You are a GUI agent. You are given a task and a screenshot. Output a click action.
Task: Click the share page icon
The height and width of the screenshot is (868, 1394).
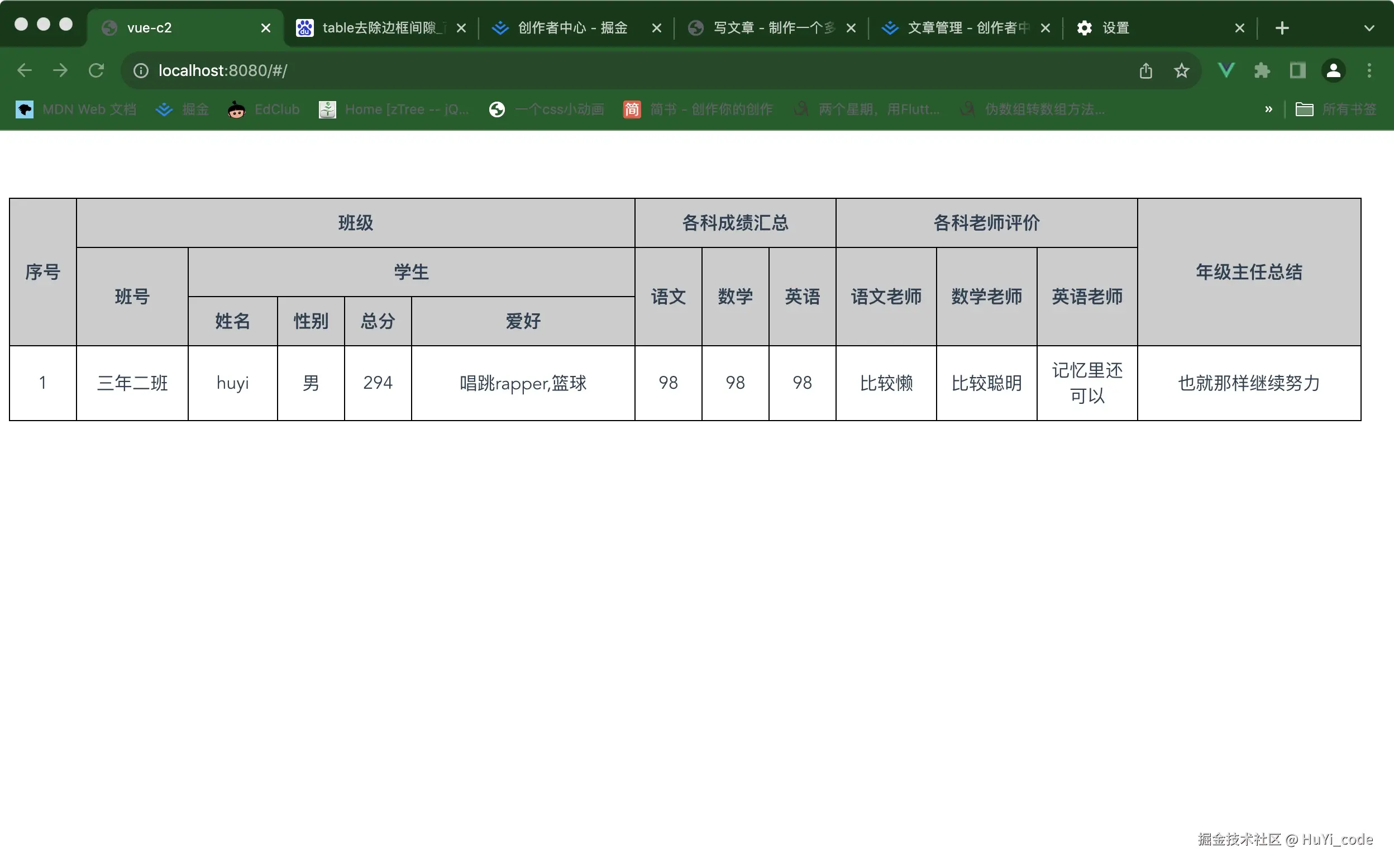click(1145, 70)
